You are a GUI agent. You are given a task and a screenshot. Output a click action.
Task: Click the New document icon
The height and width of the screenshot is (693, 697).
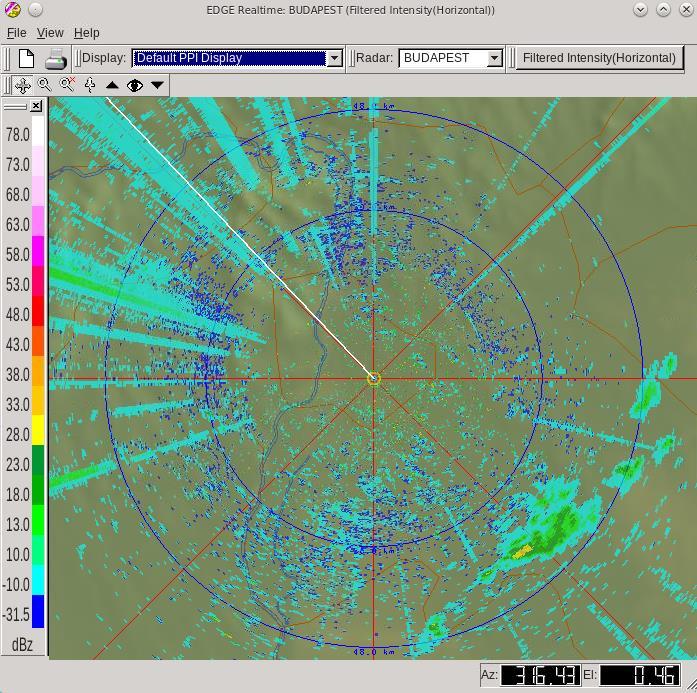click(26, 58)
